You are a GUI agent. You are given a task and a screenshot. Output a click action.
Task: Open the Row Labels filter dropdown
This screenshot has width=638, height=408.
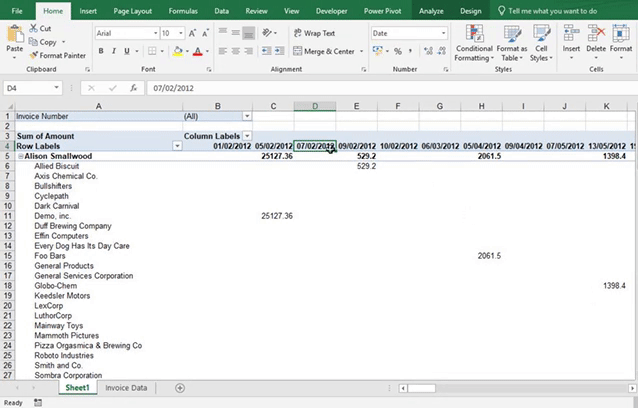177,146
